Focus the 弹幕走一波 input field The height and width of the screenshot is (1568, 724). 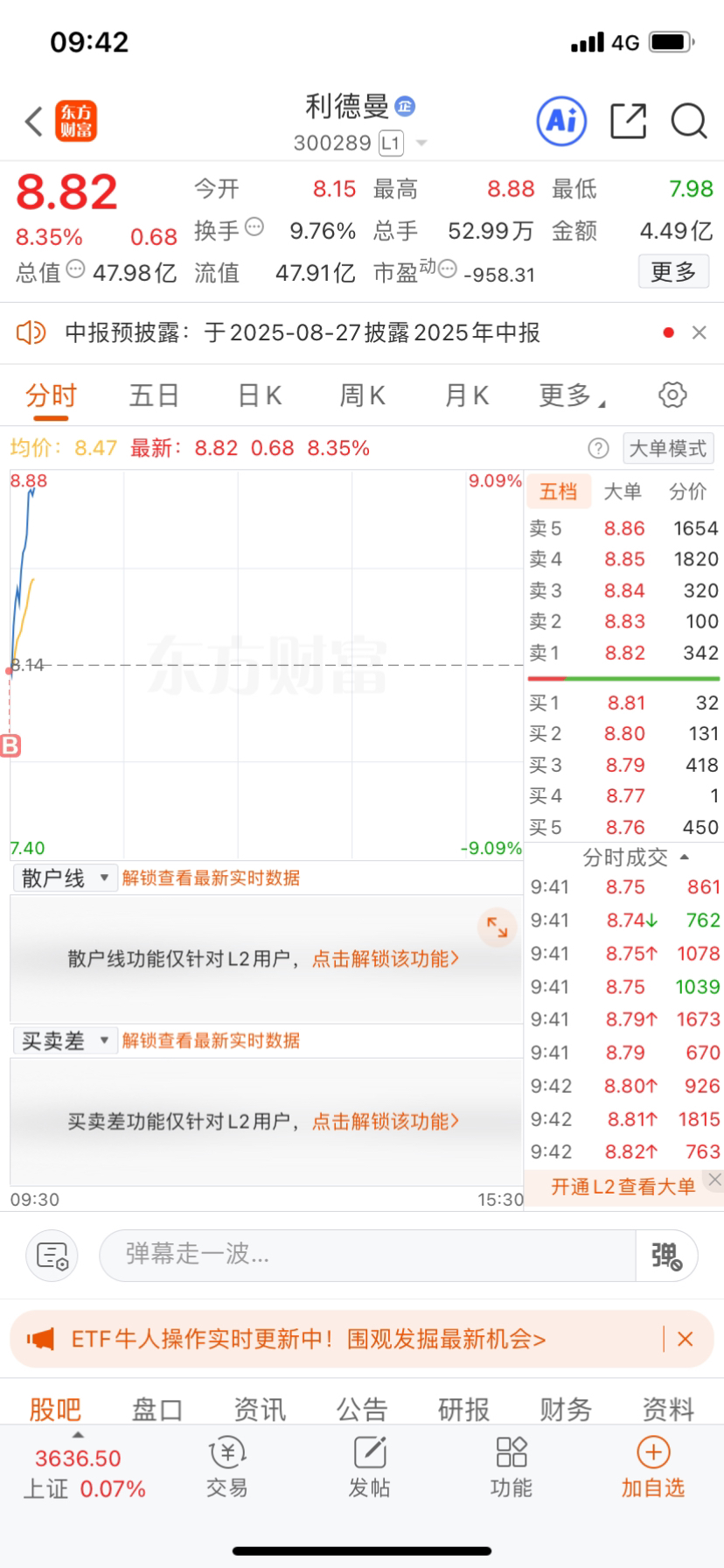pos(367,1256)
